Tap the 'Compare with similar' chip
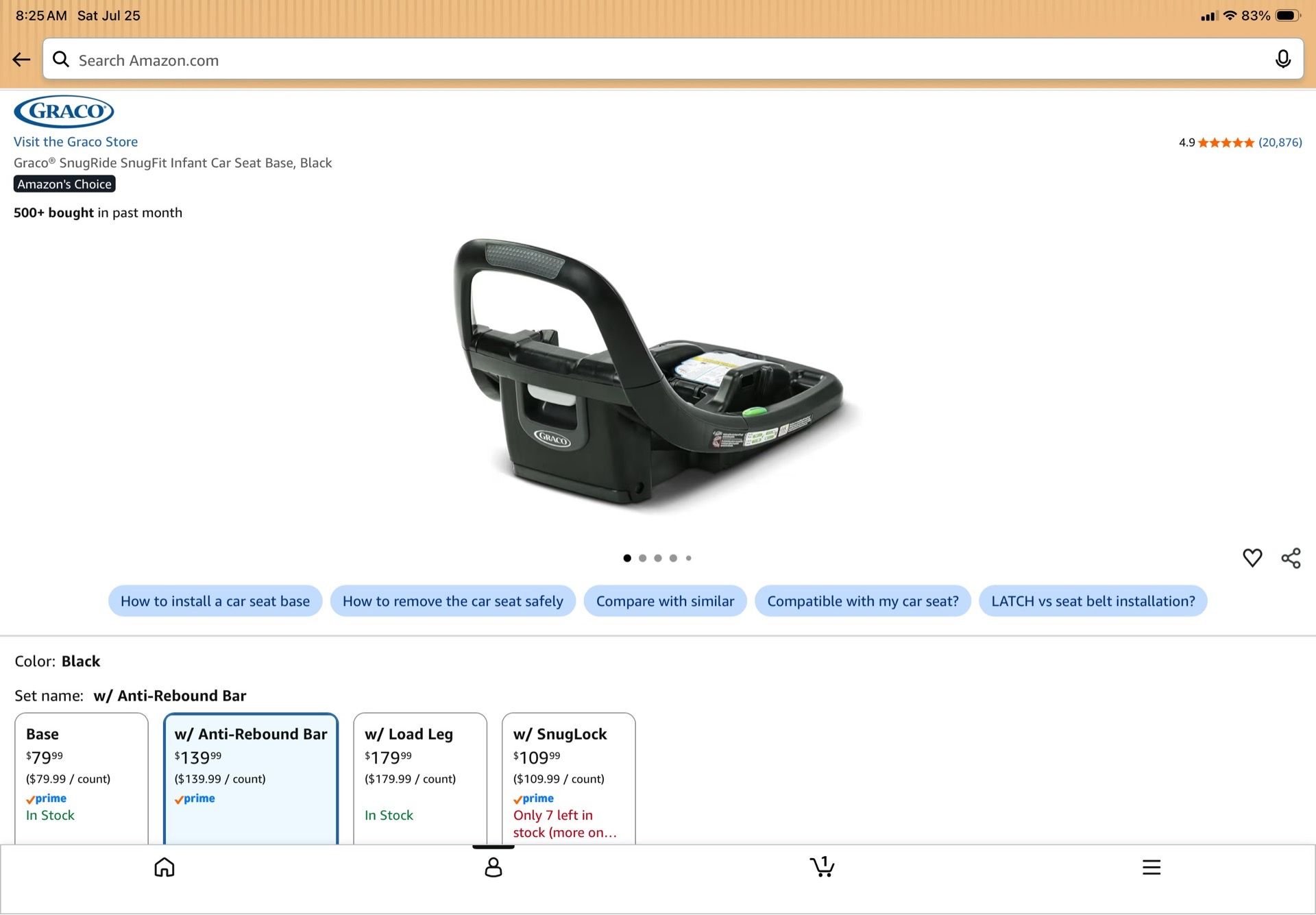Screen dimensions: 1316x915 click(x=665, y=601)
